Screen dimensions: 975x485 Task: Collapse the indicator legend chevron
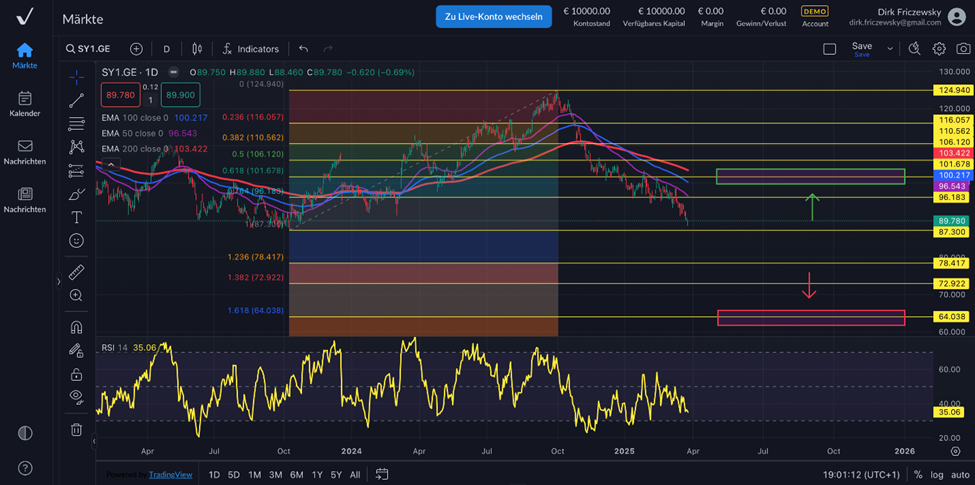pyautogui.click(x=111, y=164)
